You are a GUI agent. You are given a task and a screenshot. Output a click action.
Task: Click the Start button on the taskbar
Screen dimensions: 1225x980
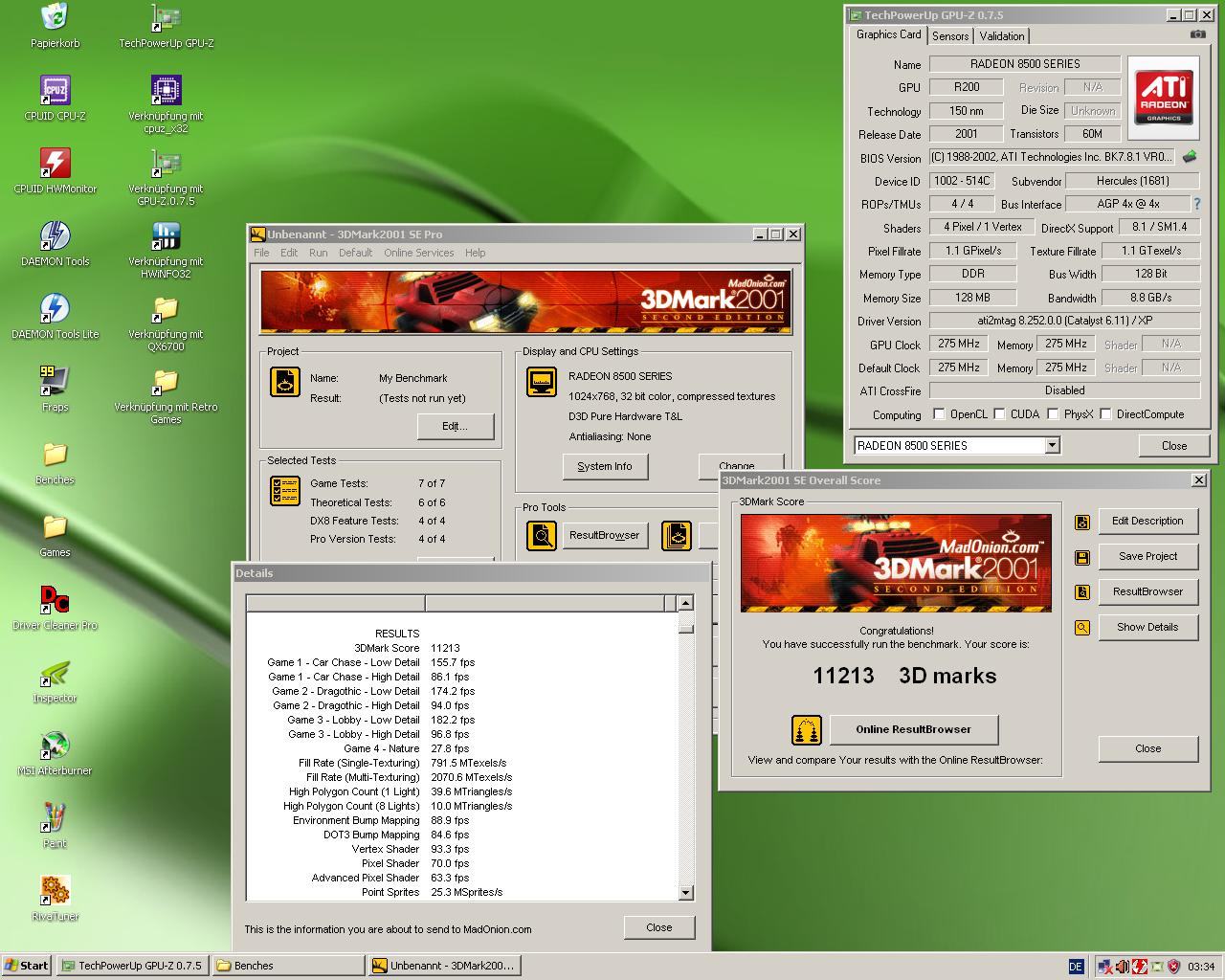[27, 966]
